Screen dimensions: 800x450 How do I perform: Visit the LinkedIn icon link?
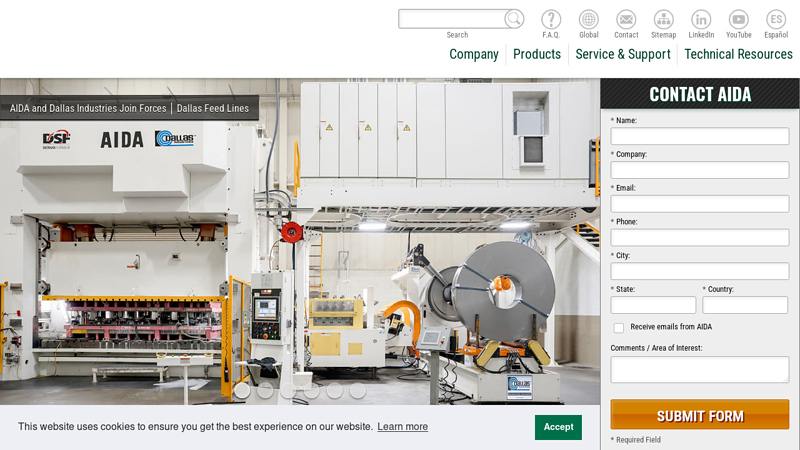(701, 19)
